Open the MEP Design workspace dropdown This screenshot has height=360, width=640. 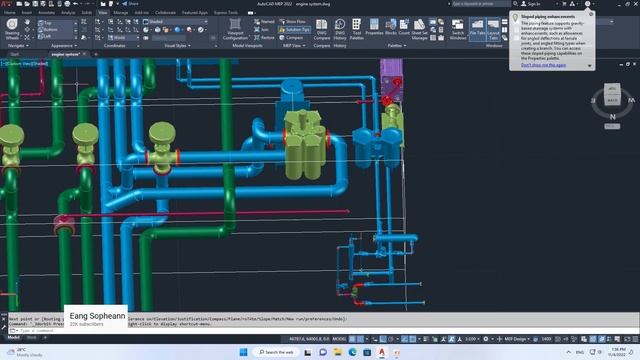pos(516,339)
